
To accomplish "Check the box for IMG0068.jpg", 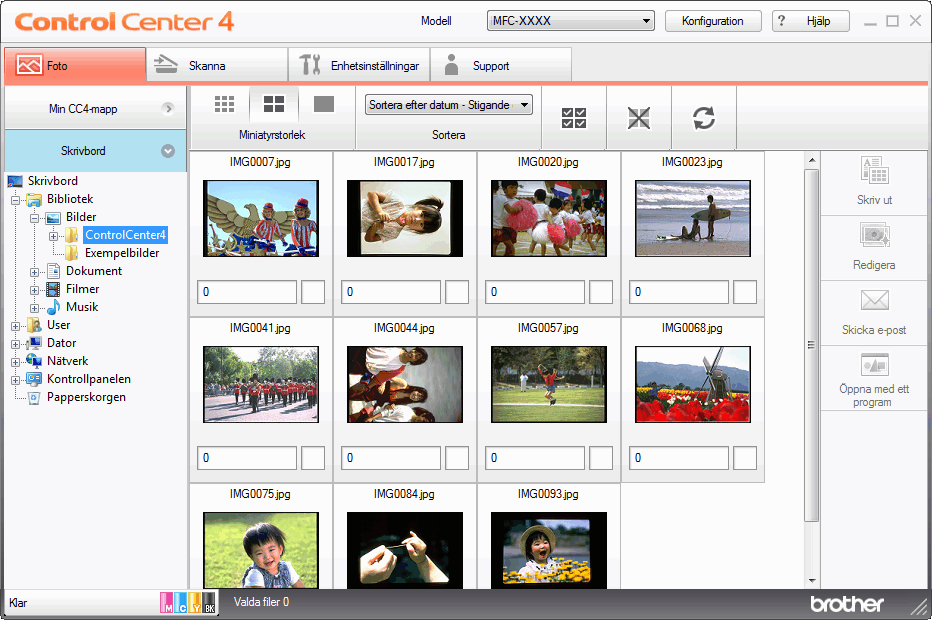I will pyautogui.click(x=745, y=458).
